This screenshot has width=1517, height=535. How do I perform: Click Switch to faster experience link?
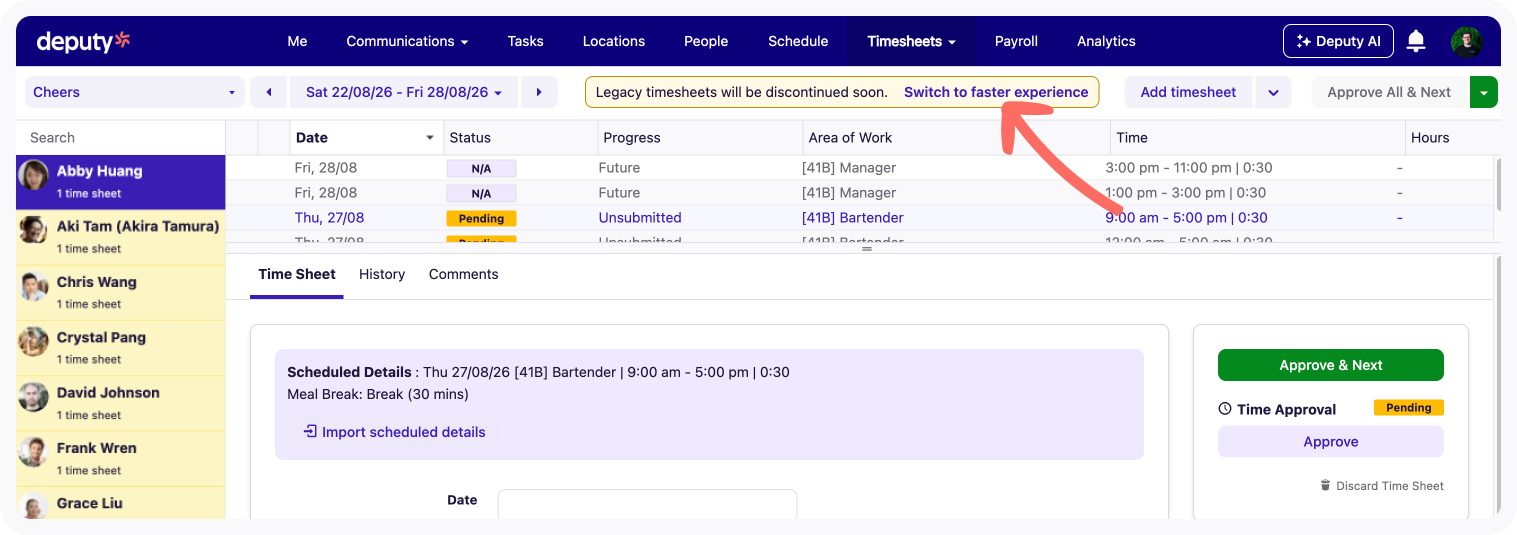[x=996, y=92]
